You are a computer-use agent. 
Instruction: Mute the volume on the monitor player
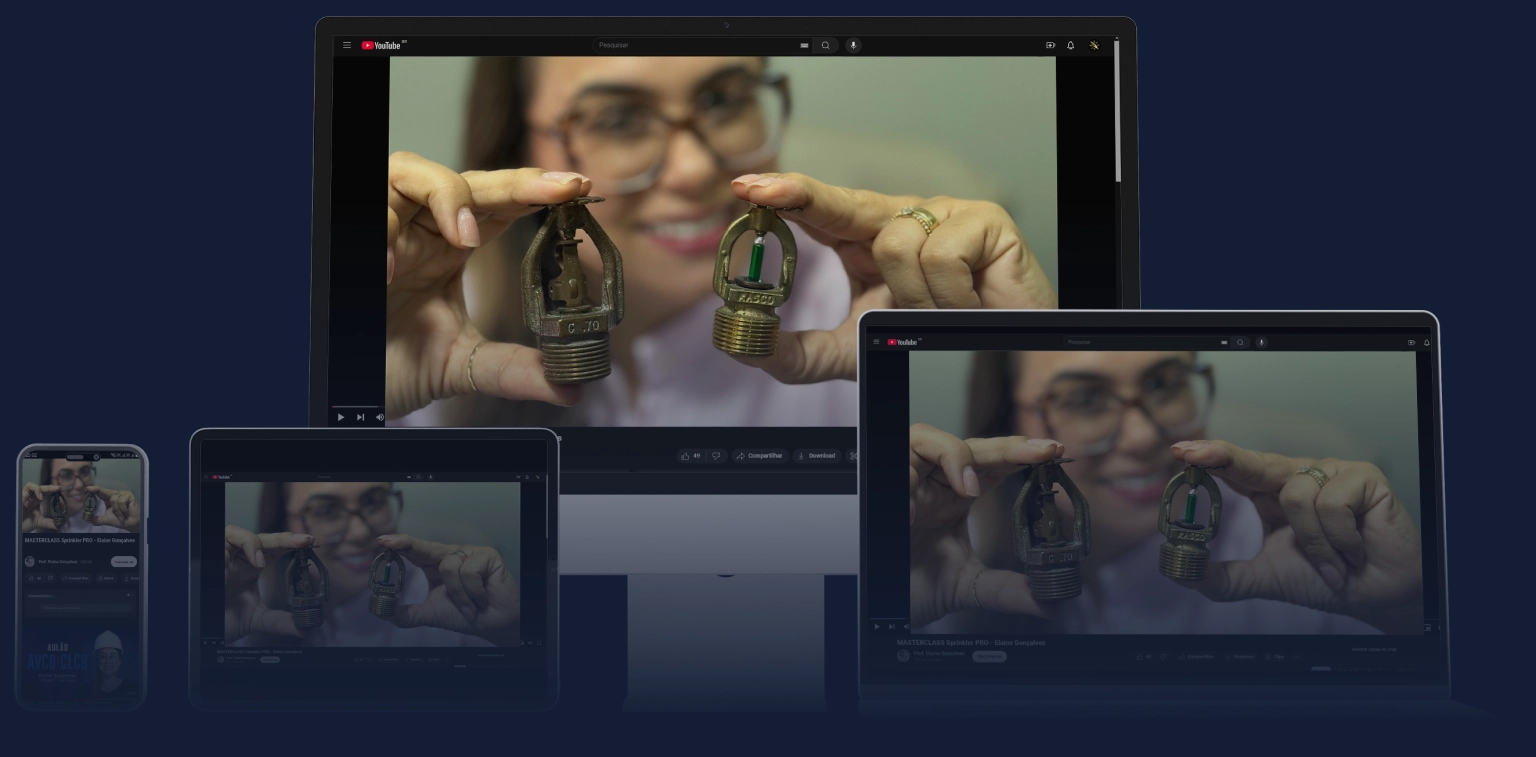[379, 417]
